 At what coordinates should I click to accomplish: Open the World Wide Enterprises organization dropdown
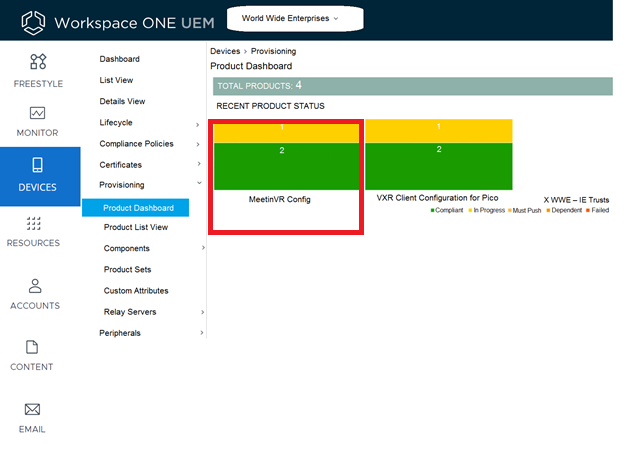[295, 18]
